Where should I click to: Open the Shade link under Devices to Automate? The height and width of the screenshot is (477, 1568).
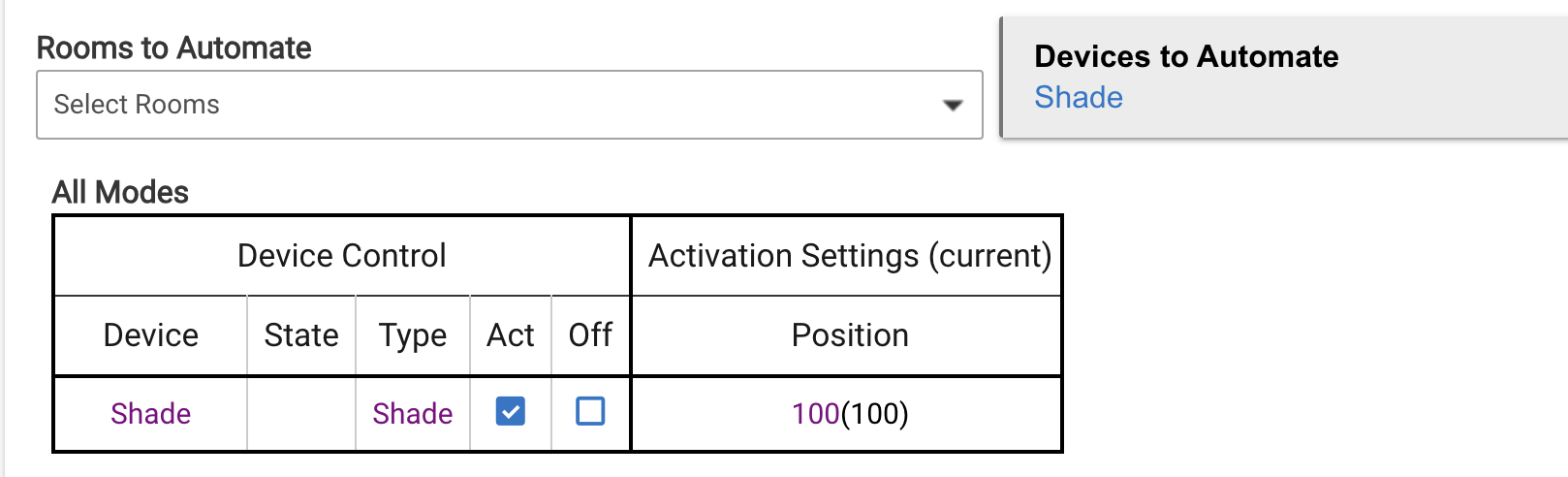1078,98
